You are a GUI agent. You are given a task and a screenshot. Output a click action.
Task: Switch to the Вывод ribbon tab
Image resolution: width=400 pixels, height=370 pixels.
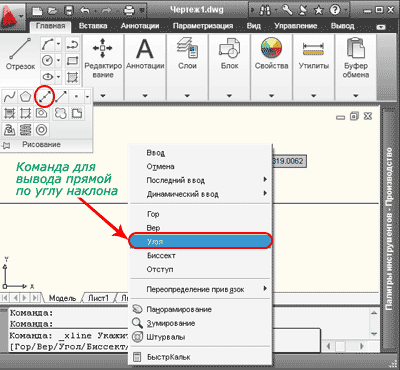click(342, 26)
